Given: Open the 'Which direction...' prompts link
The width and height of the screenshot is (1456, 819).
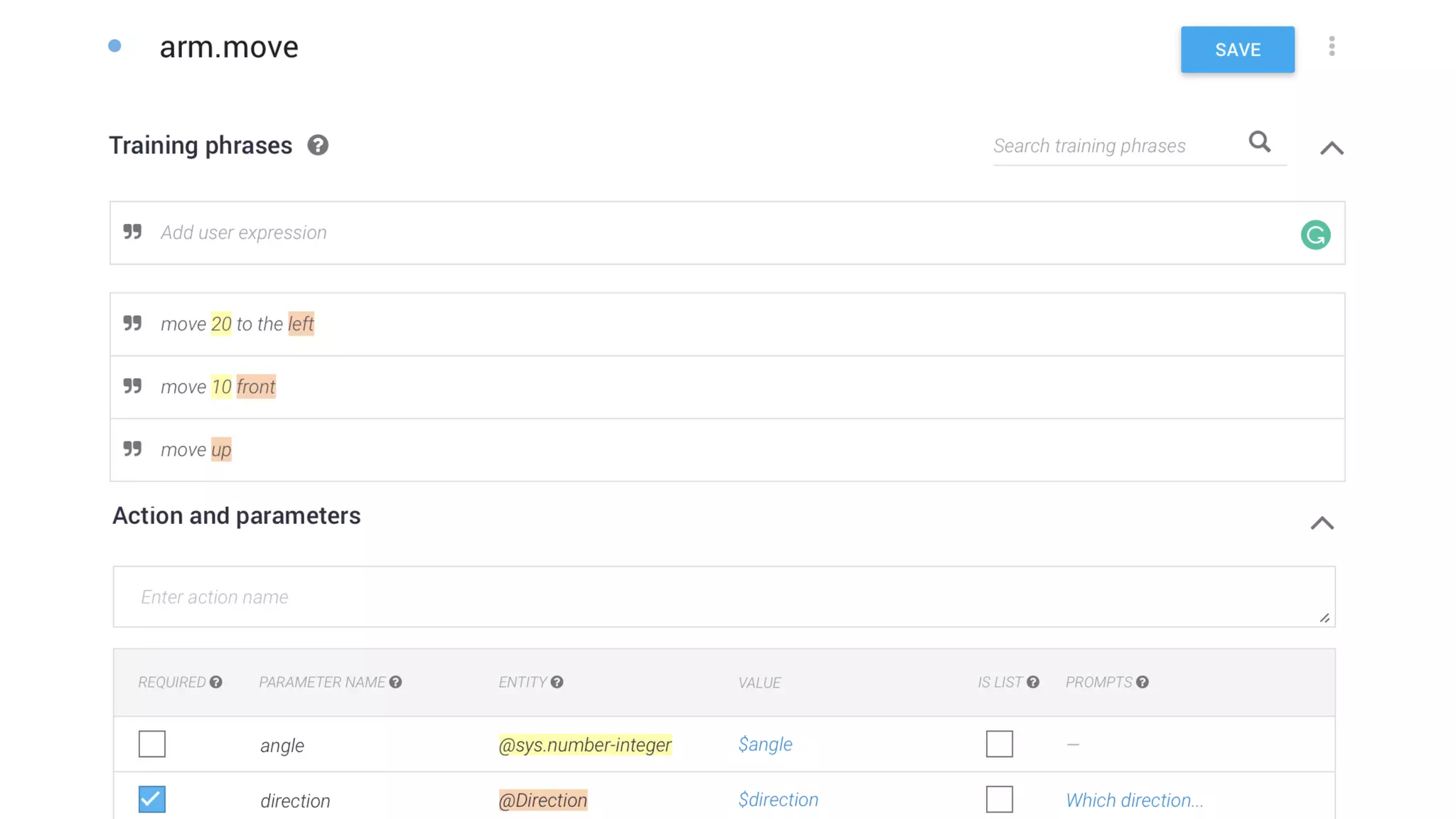Looking at the screenshot, I should tap(1134, 800).
